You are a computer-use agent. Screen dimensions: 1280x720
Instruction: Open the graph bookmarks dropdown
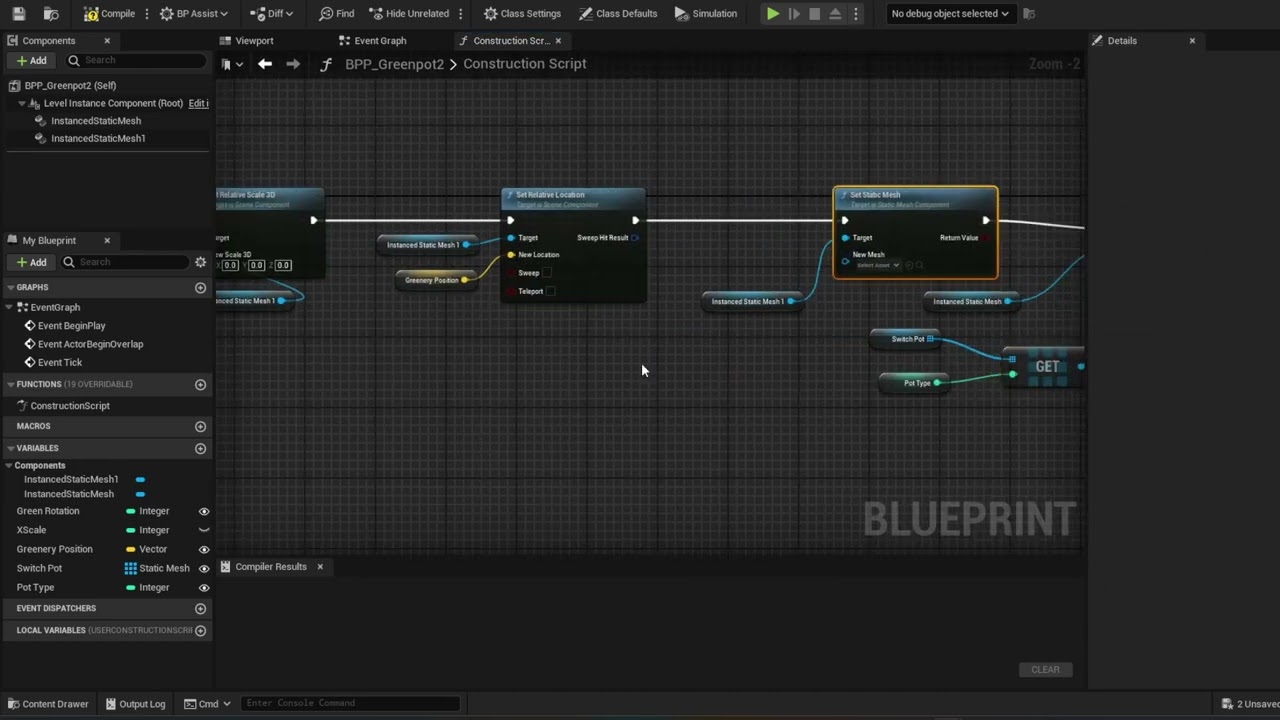pyautogui.click(x=232, y=64)
